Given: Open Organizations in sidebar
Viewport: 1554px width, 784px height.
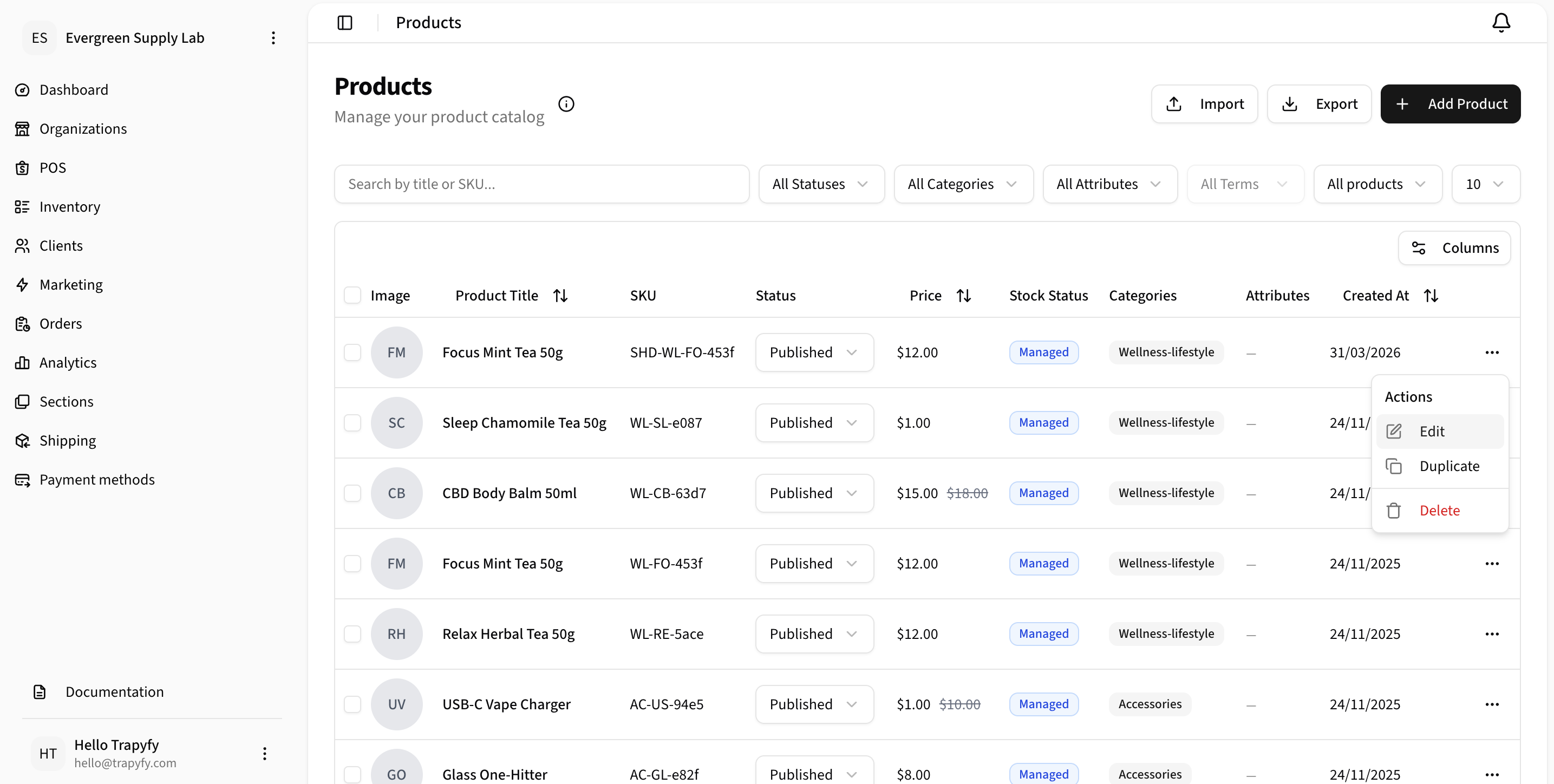Looking at the screenshot, I should click(x=83, y=128).
